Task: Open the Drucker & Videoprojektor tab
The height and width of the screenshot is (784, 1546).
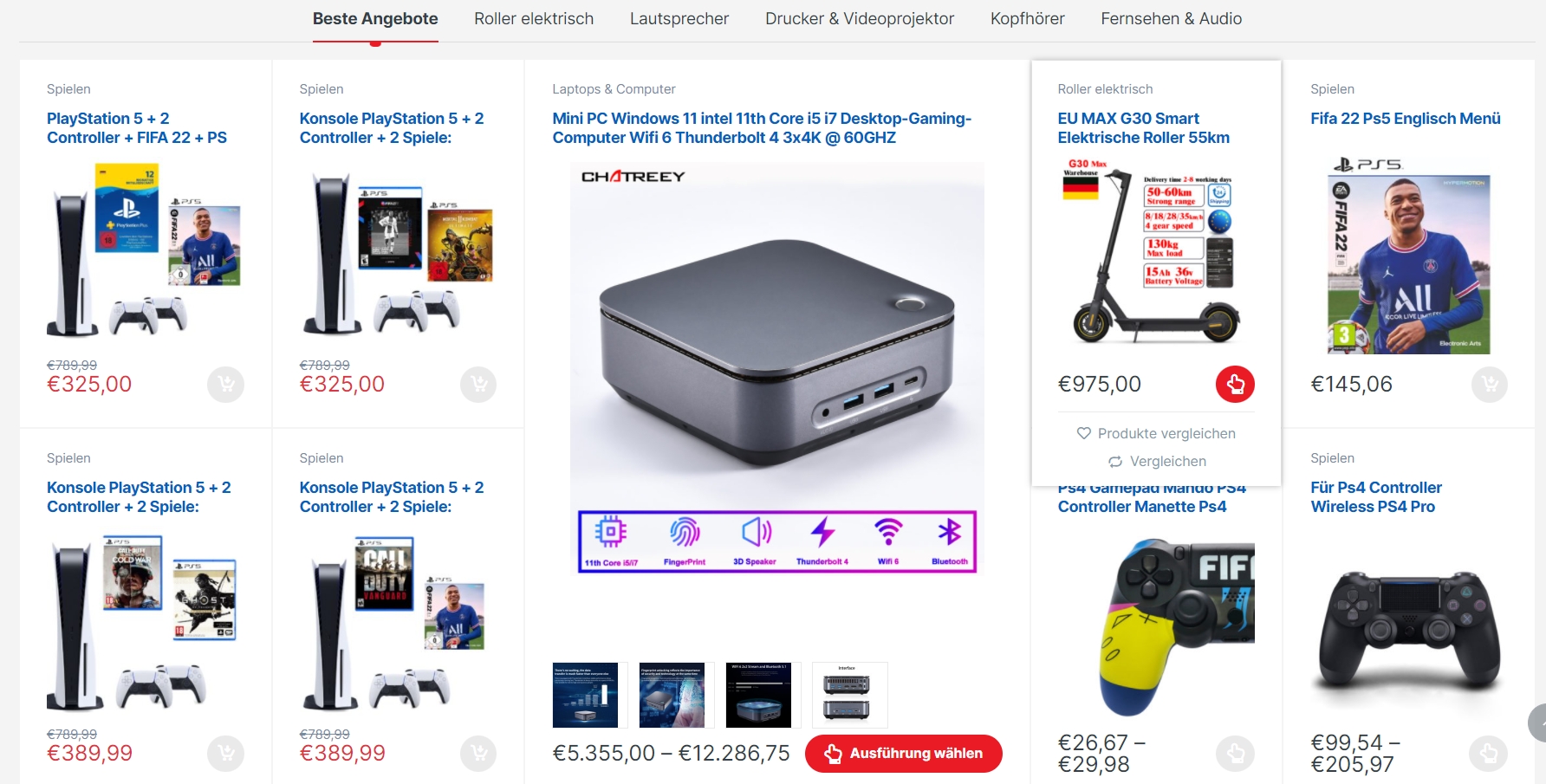Action: 860,19
